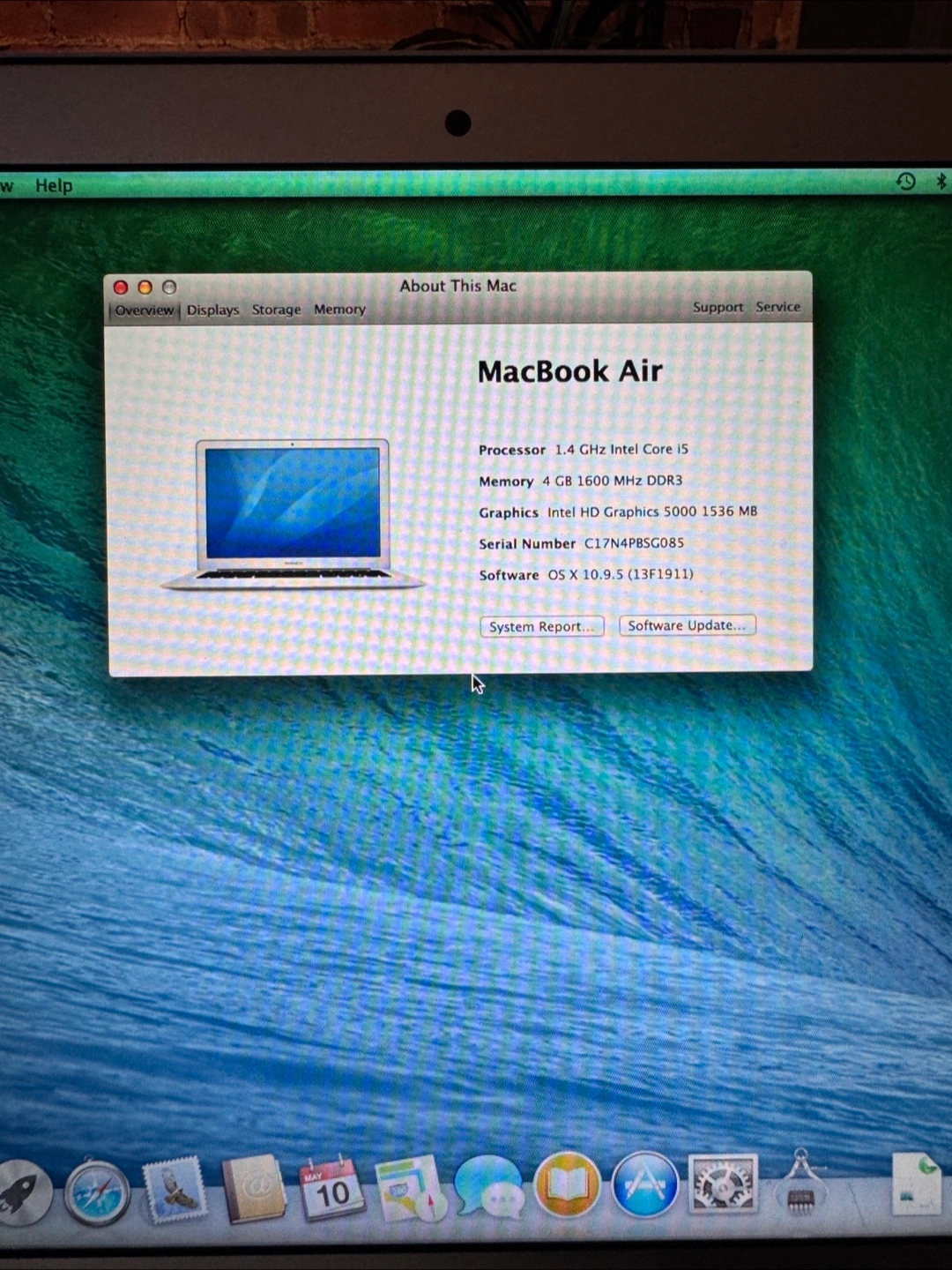Click the serial number C17N4PBSG085
Image resolution: width=952 pixels, height=1270 pixels.
[634, 543]
